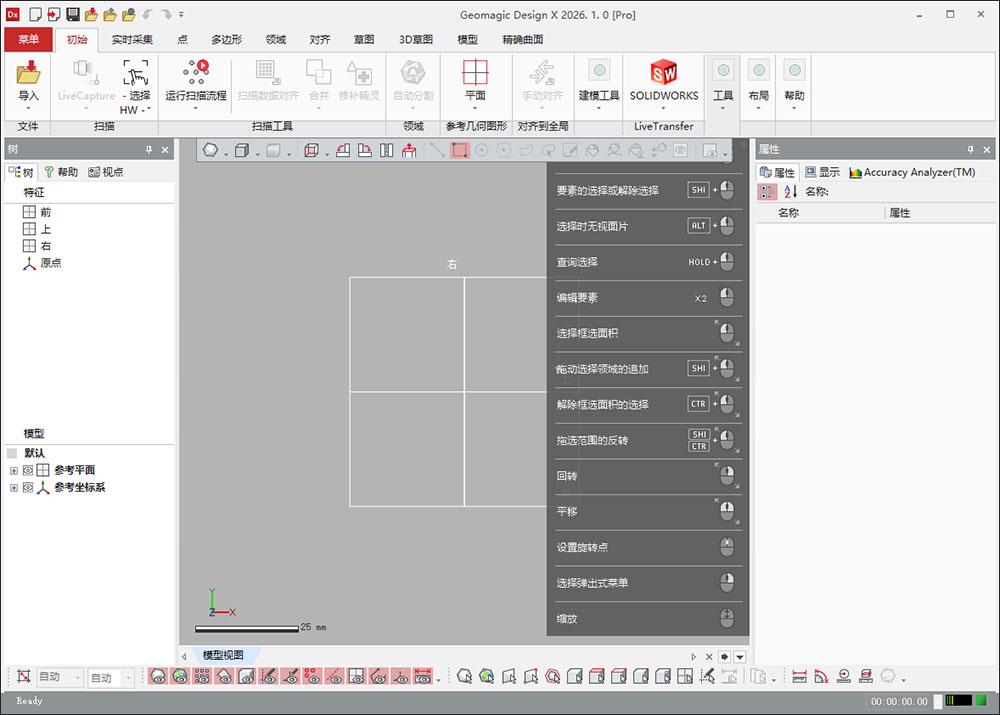Open quick access toolbar customize arrow
1000x715 pixels.
click(181, 14)
